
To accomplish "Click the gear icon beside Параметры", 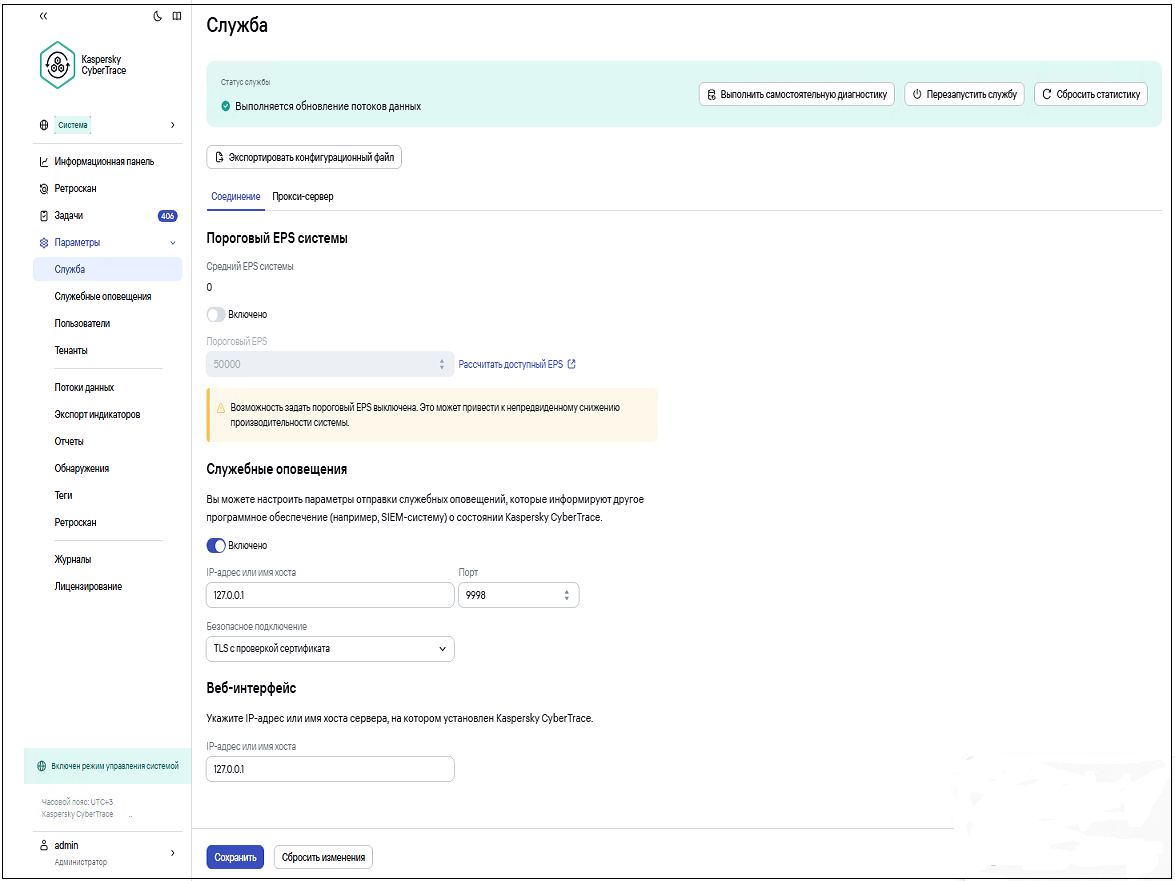I will coord(43,243).
